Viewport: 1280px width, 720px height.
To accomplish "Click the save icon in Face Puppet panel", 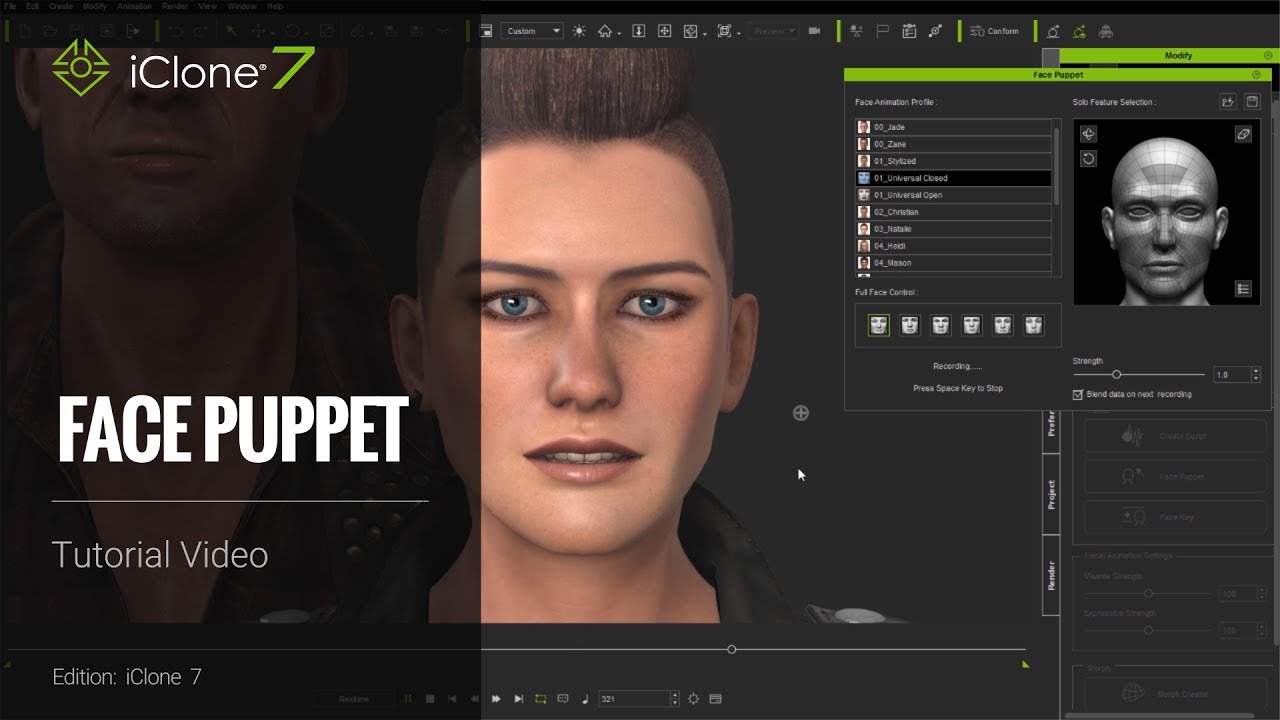I will (x=1251, y=102).
